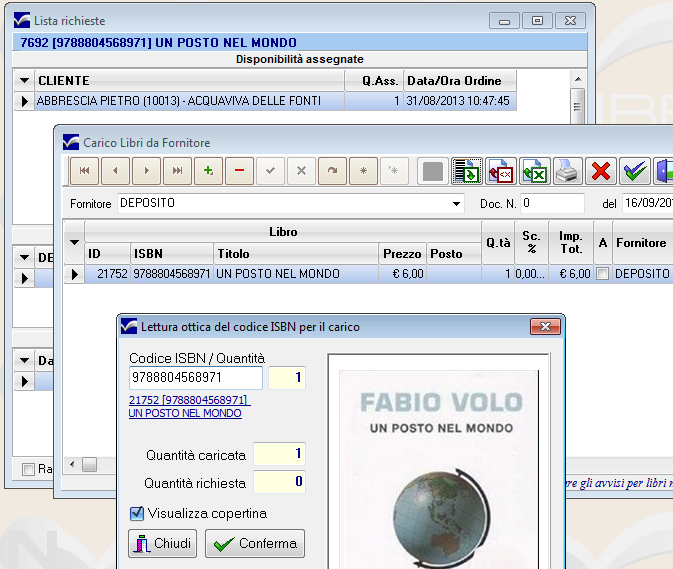Open the CLIENTE grid column menu arrow
The image size is (673, 569).
coord(24,80)
